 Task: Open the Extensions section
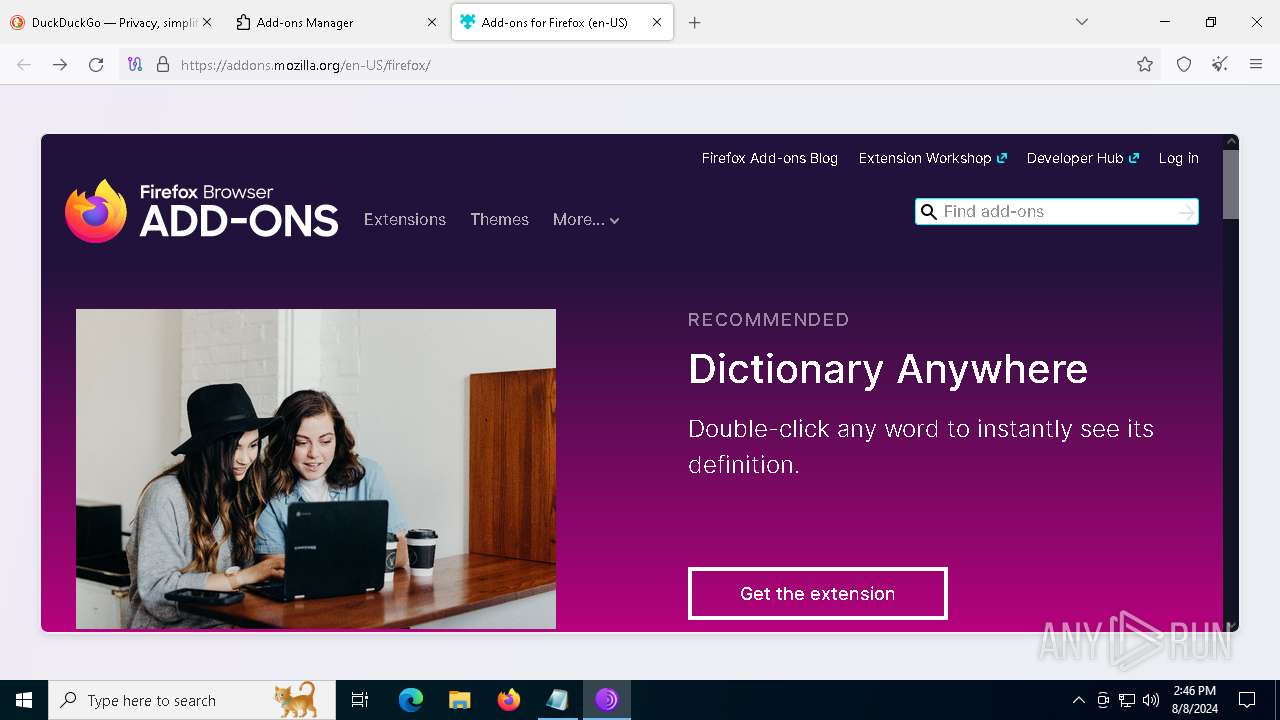(405, 219)
